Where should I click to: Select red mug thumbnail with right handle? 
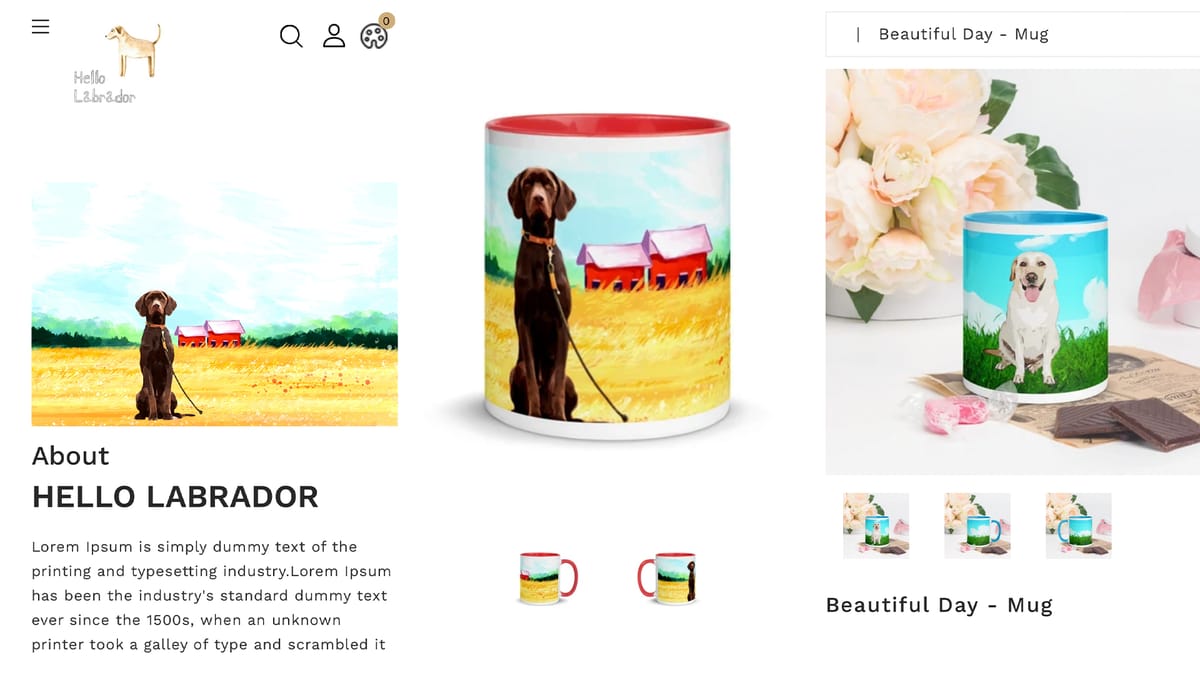click(548, 578)
